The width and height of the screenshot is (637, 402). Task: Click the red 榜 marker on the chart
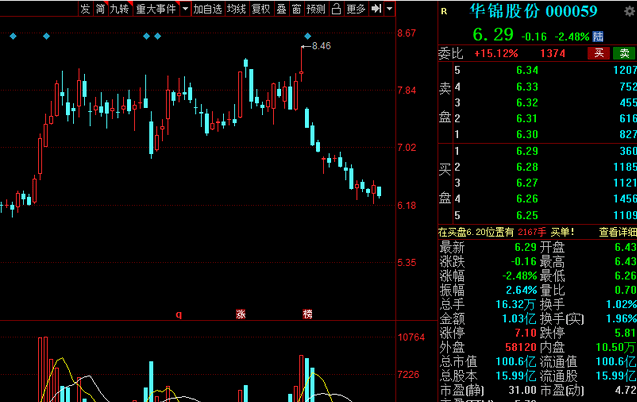(x=308, y=314)
